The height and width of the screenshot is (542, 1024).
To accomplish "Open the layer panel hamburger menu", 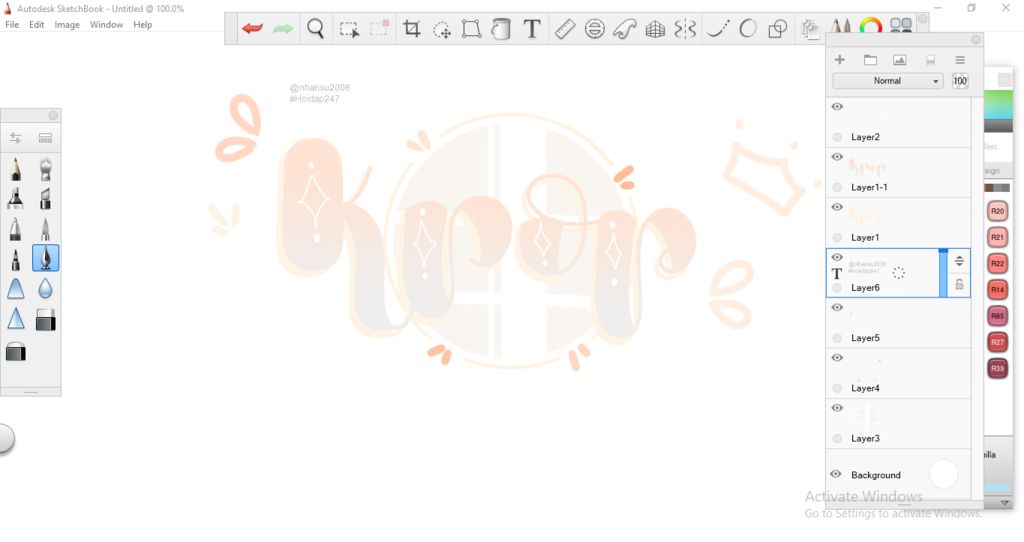I will point(959,60).
